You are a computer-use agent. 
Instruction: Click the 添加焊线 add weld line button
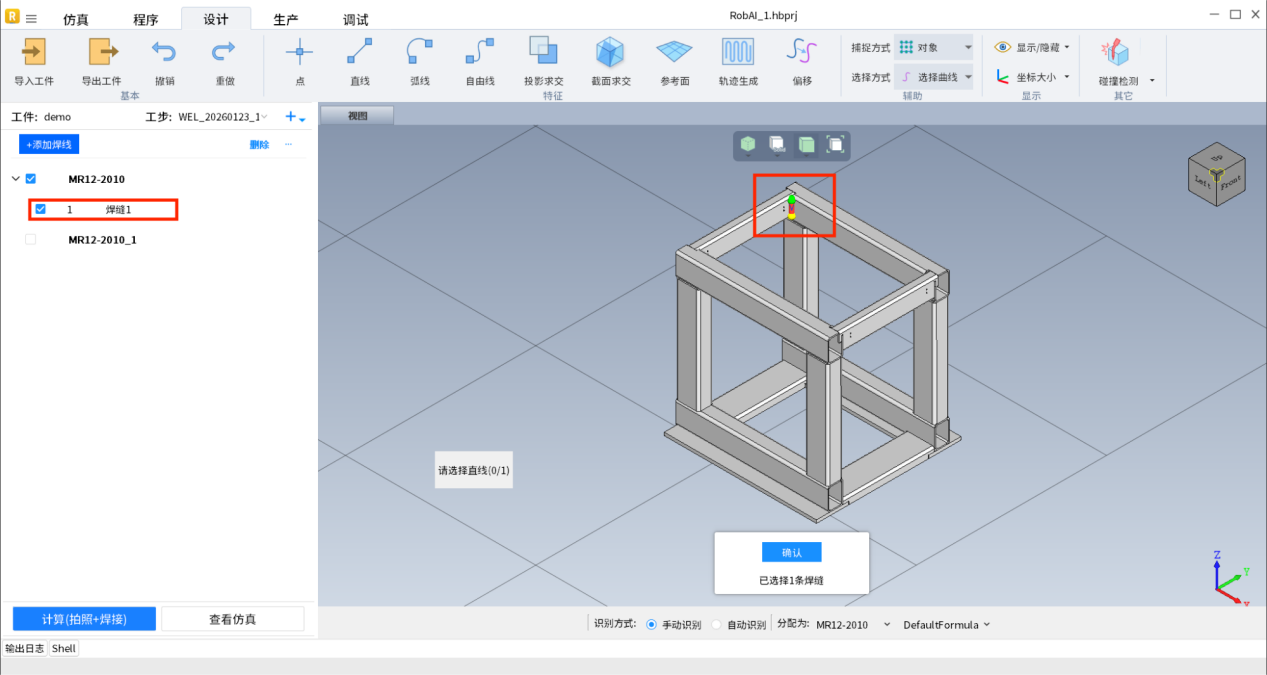coord(49,145)
